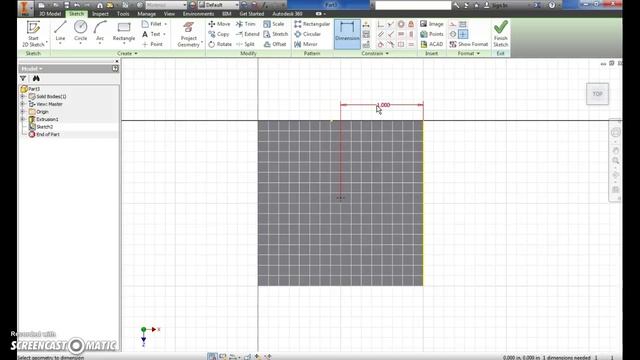Image resolution: width=640 pixels, height=360 pixels.
Task: Expand the Solid Bodies(1) node
Action: pos(23,96)
